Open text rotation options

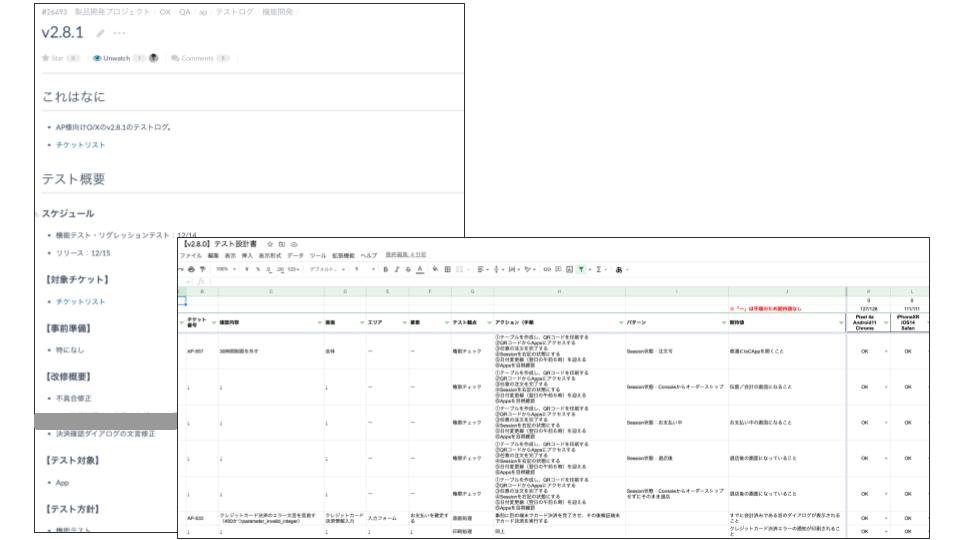click(x=529, y=269)
